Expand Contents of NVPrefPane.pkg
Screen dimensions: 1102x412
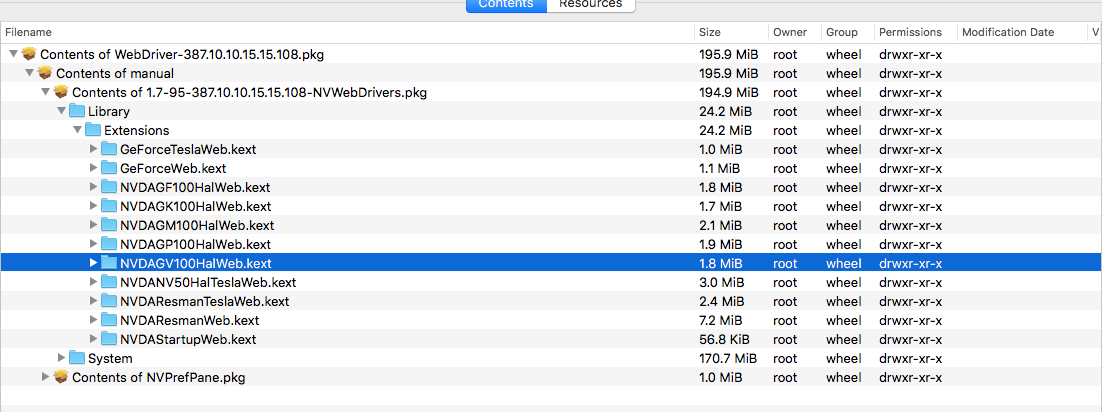(x=46, y=377)
